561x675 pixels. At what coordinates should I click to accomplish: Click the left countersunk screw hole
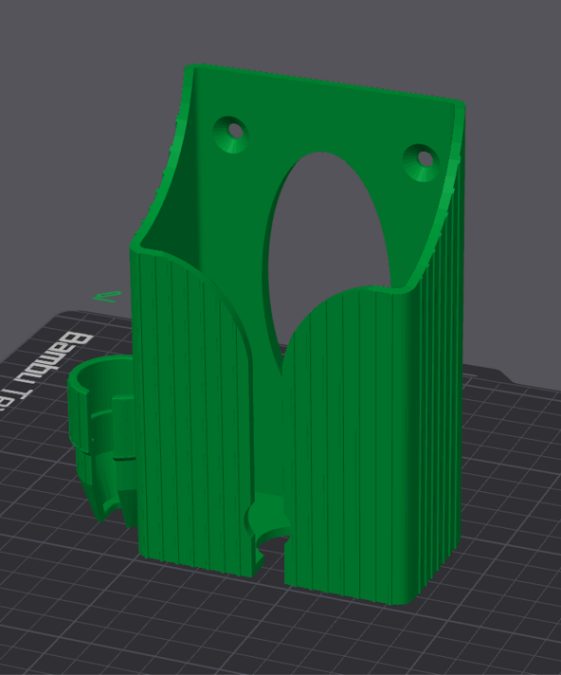[231, 134]
